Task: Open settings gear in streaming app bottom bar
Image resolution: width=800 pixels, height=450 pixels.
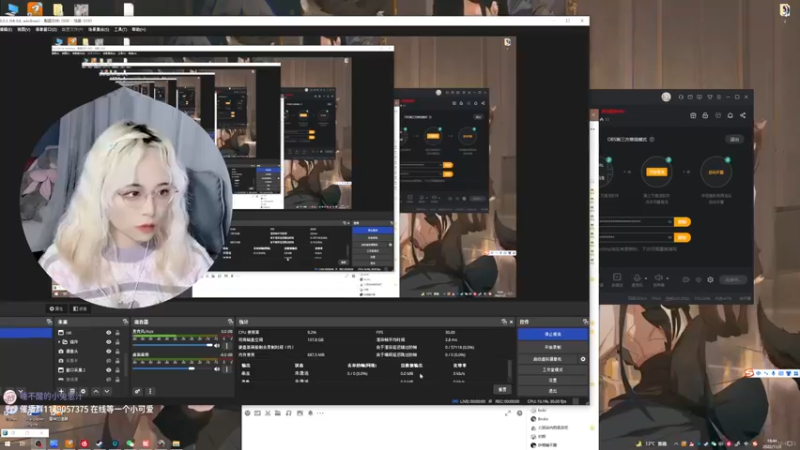Action: (x=710, y=280)
